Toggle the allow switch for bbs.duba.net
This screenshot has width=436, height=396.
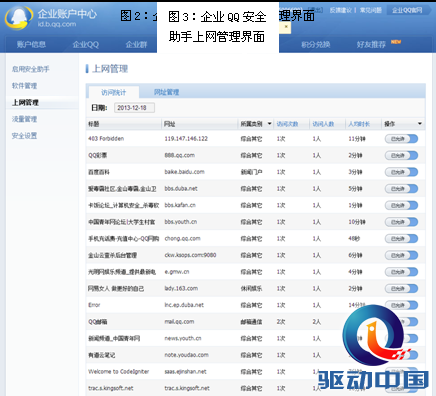[x=401, y=189]
